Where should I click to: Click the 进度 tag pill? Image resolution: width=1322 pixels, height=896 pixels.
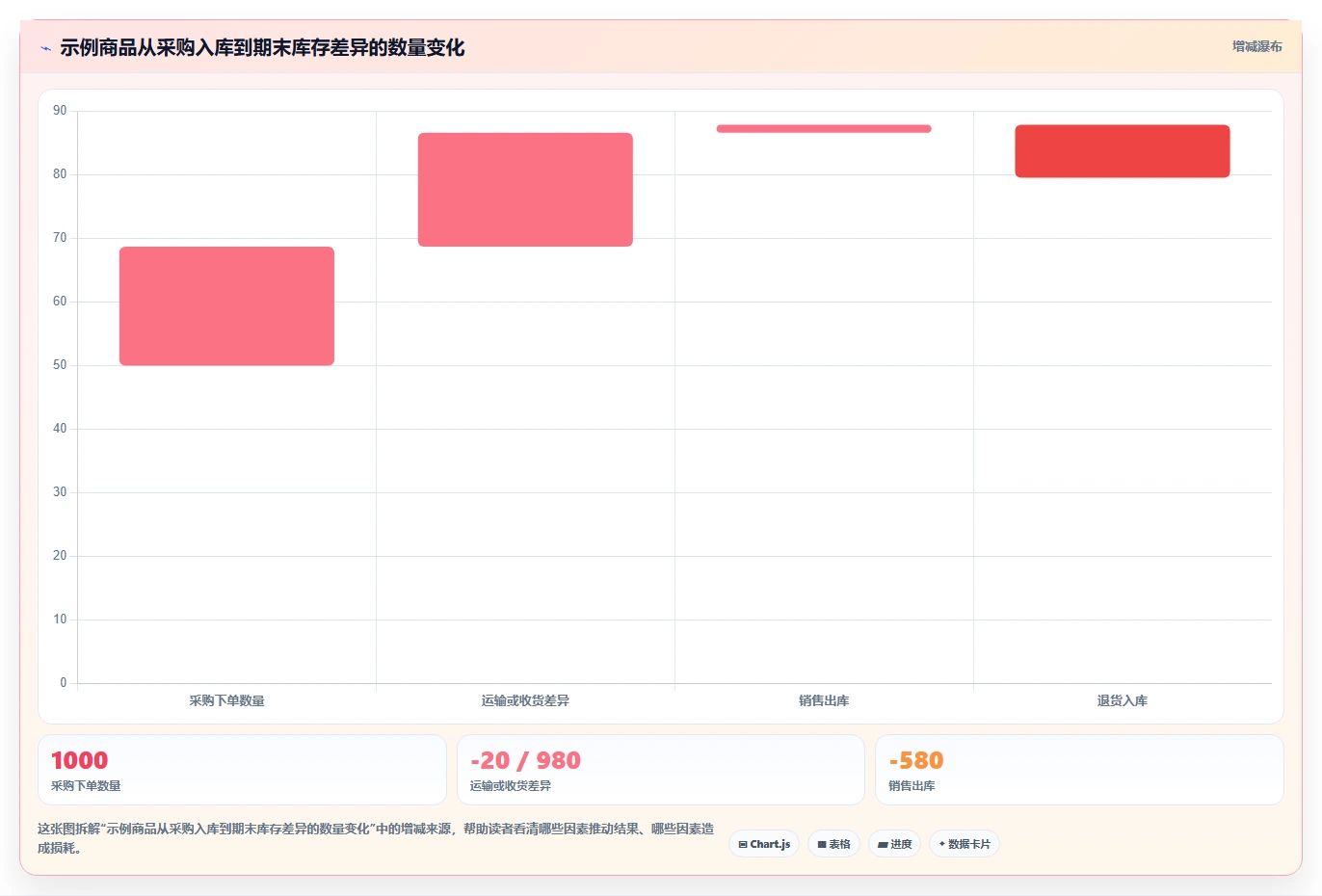[x=894, y=844]
